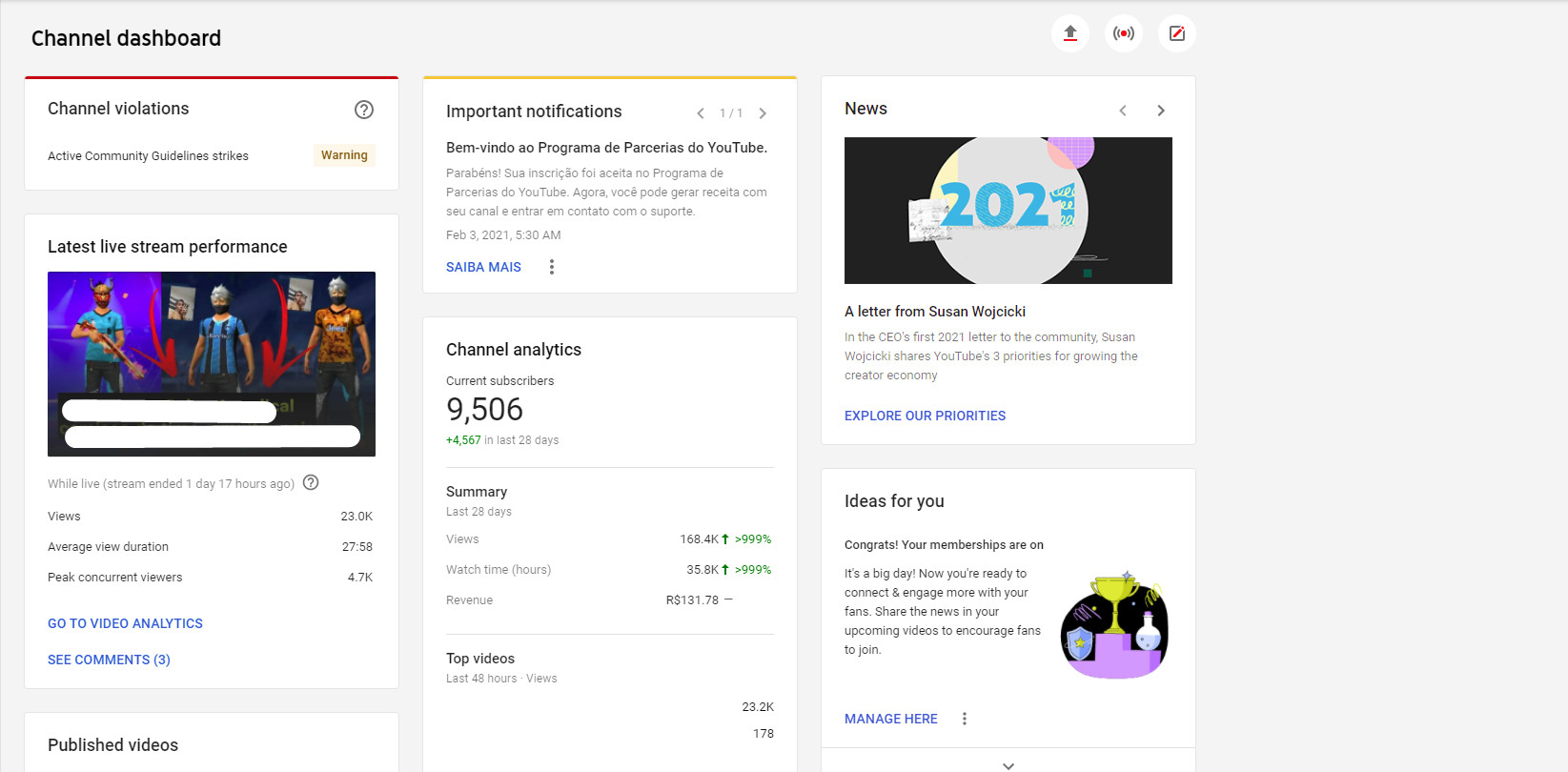Image resolution: width=1568 pixels, height=772 pixels.
Task: Open help for Channel violations
Action: 364,110
